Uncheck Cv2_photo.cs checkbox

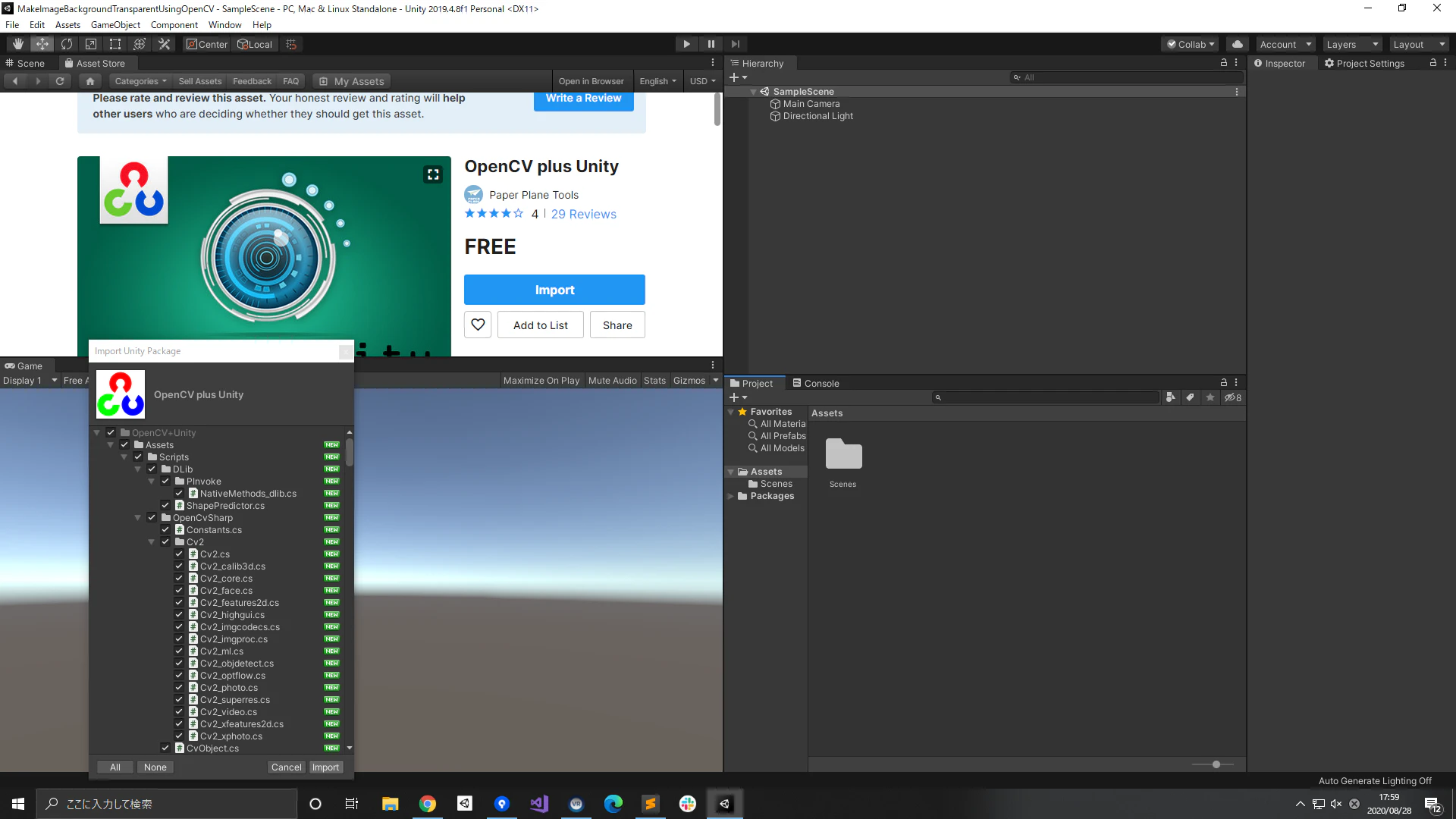tap(179, 688)
